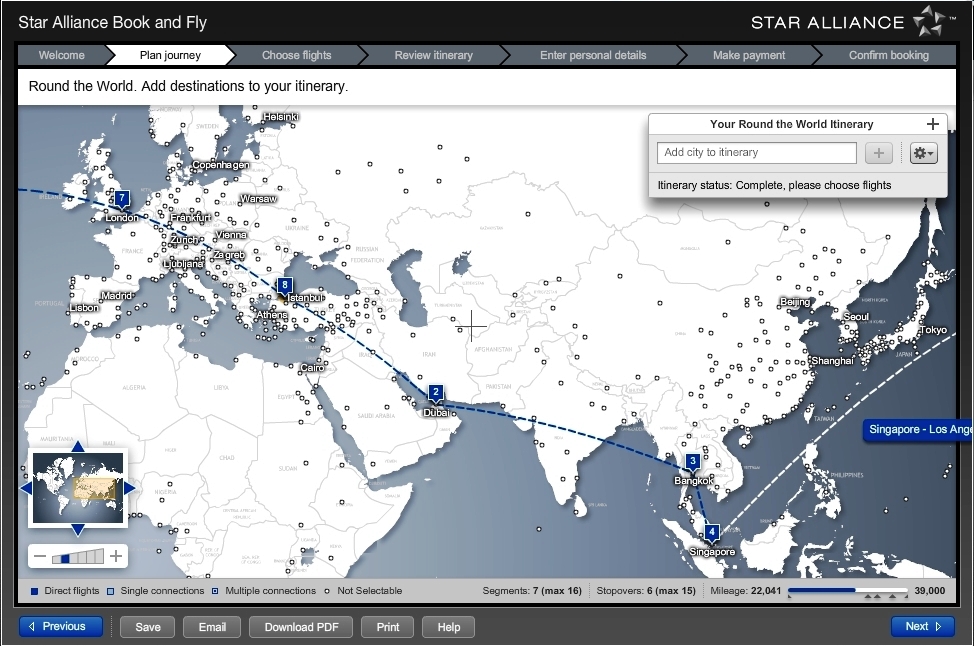Click the Singapore stop marker 4

click(712, 532)
